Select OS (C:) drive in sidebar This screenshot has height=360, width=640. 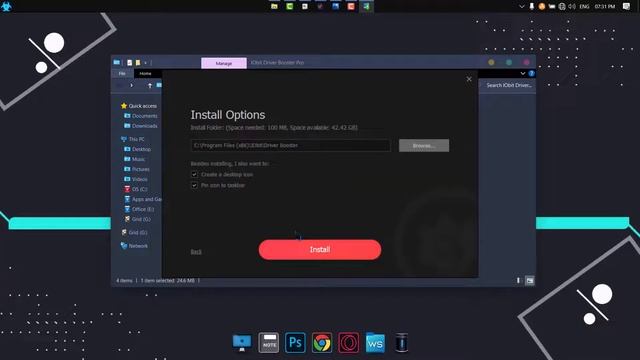point(136,189)
